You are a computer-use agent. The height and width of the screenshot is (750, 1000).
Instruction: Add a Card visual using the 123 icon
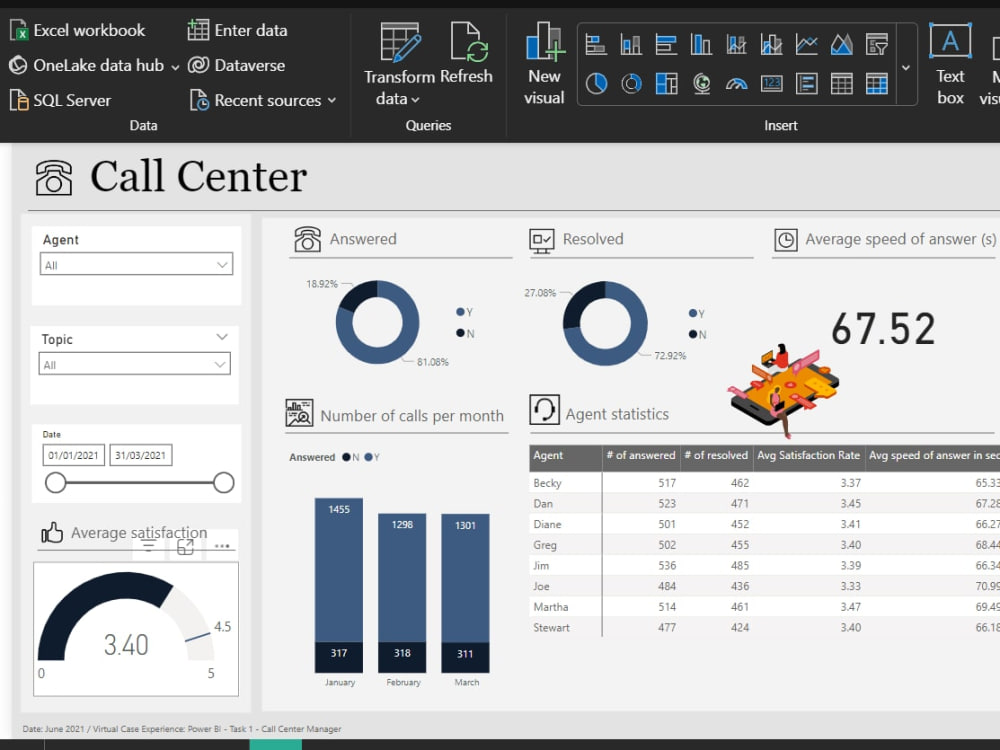pos(772,84)
